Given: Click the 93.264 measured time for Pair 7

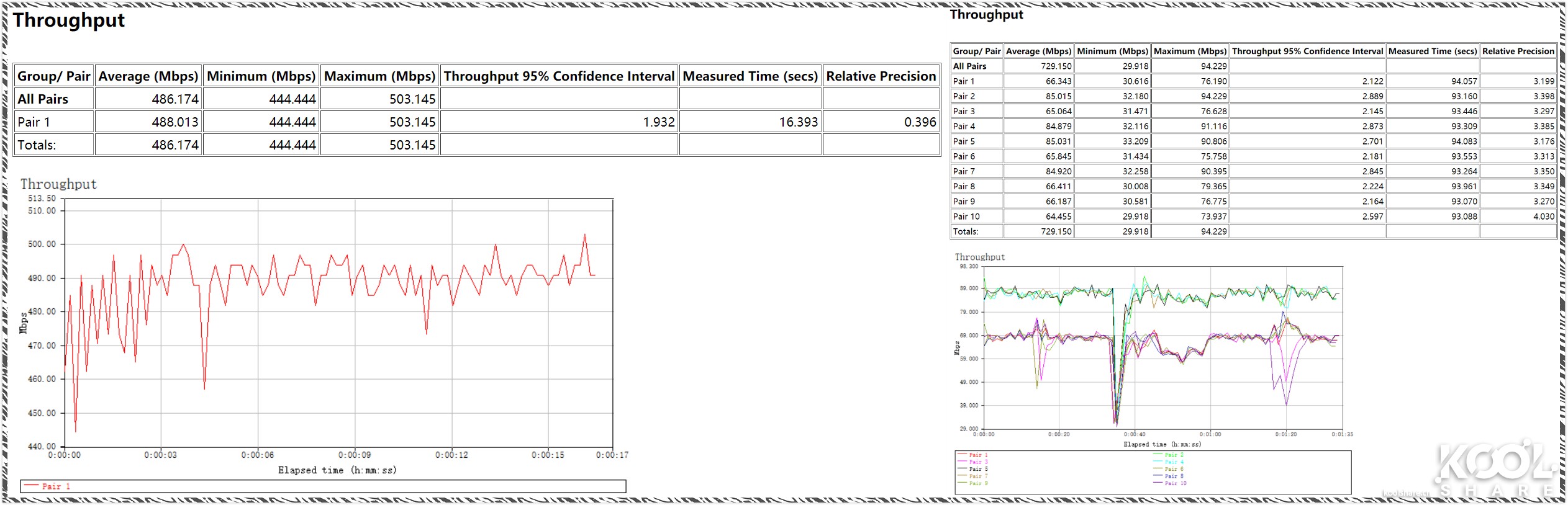Looking at the screenshot, I should coord(1464,171).
